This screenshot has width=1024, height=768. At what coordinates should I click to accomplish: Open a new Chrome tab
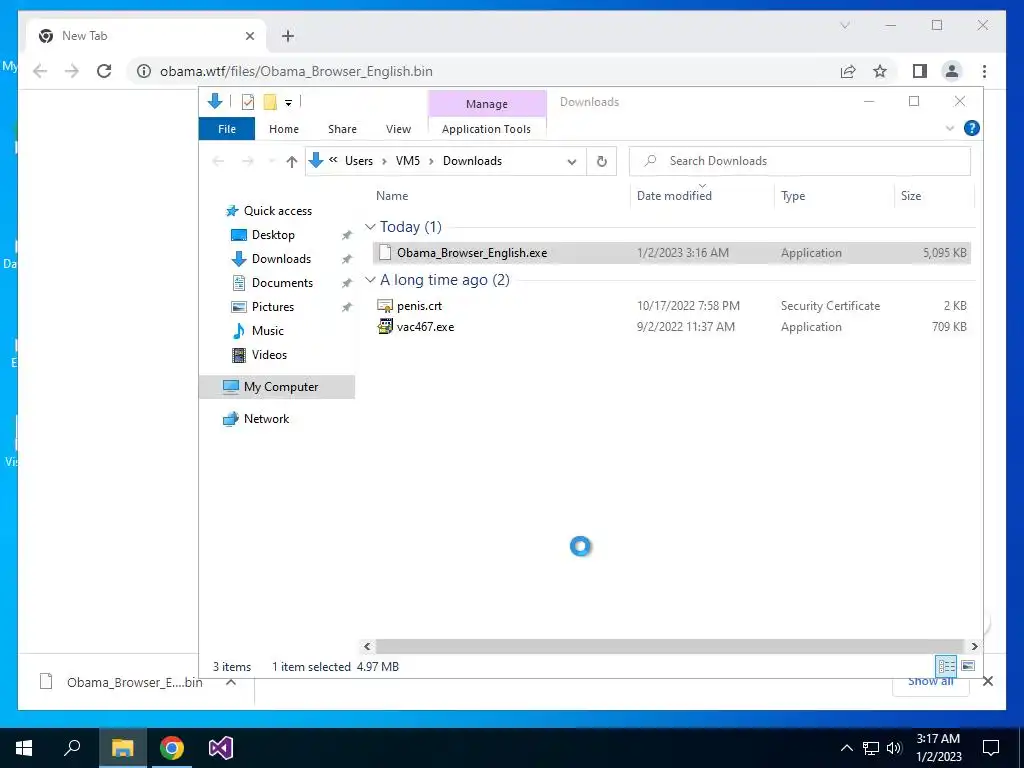[x=288, y=36]
